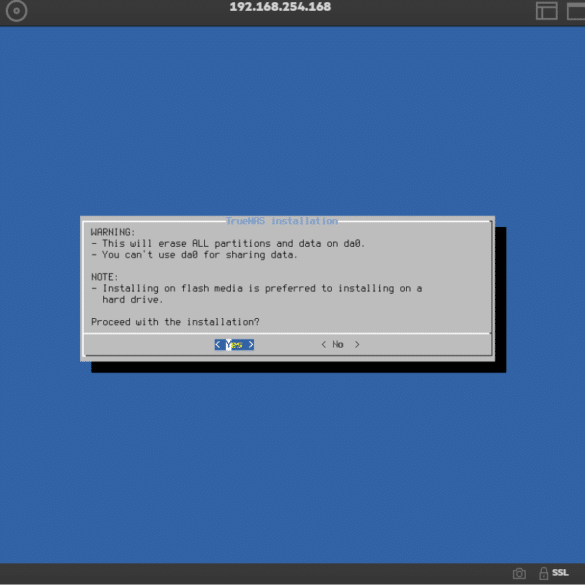The height and width of the screenshot is (585, 585).
Task: Click the 'erase ALL partitions' warning line
Action: coord(228,244)
